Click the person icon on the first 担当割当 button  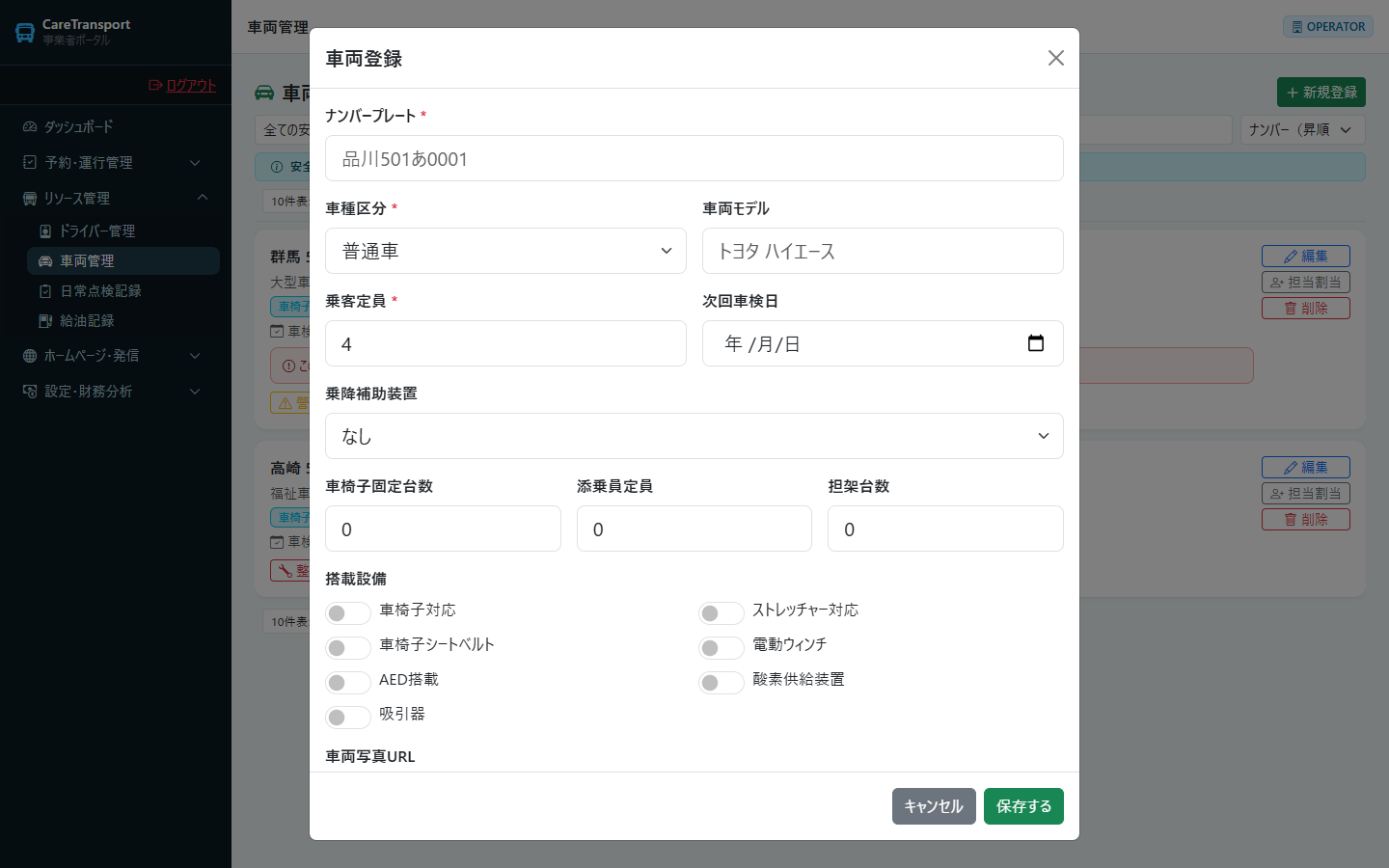click(1277, 283)
